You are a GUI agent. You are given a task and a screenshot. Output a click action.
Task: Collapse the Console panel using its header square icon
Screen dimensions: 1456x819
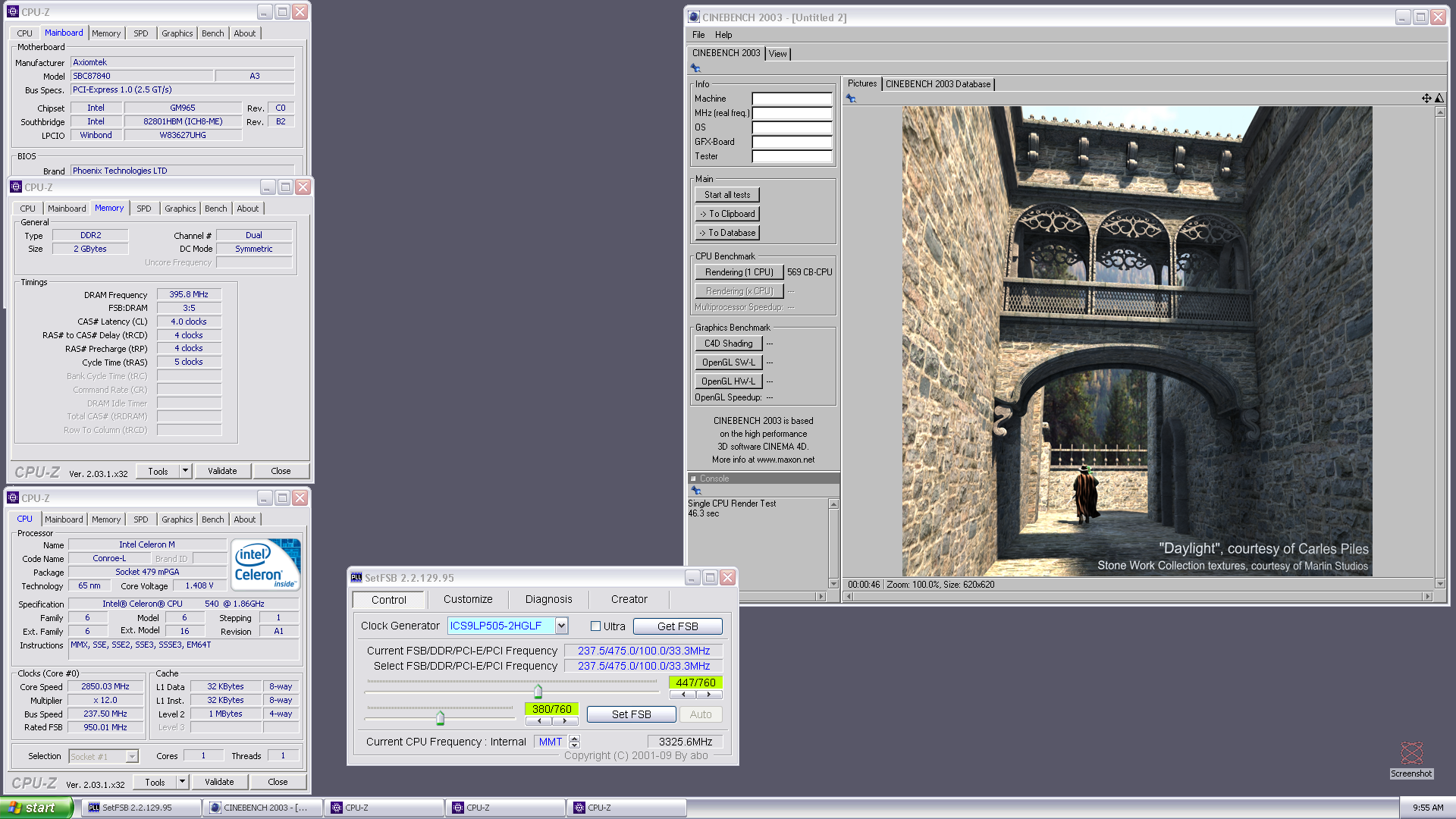[x=693, y=479]
